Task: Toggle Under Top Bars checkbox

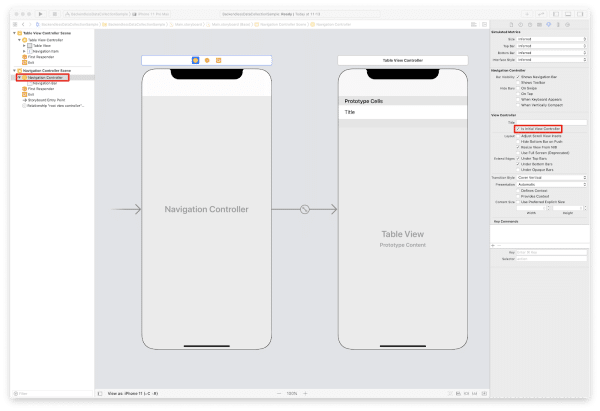Action: (x=518, y=158)
